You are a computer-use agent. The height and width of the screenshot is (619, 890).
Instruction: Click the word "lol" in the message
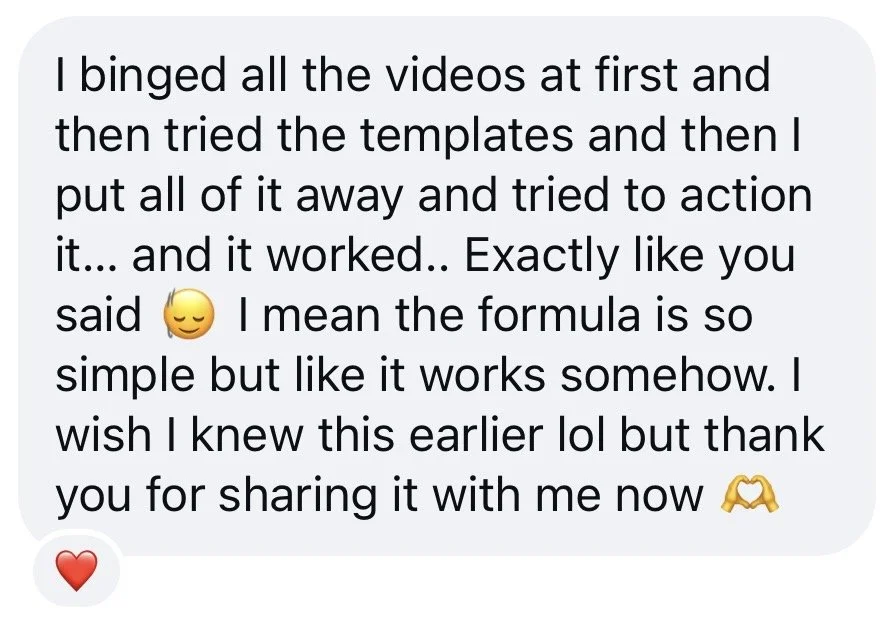[580, 434]
